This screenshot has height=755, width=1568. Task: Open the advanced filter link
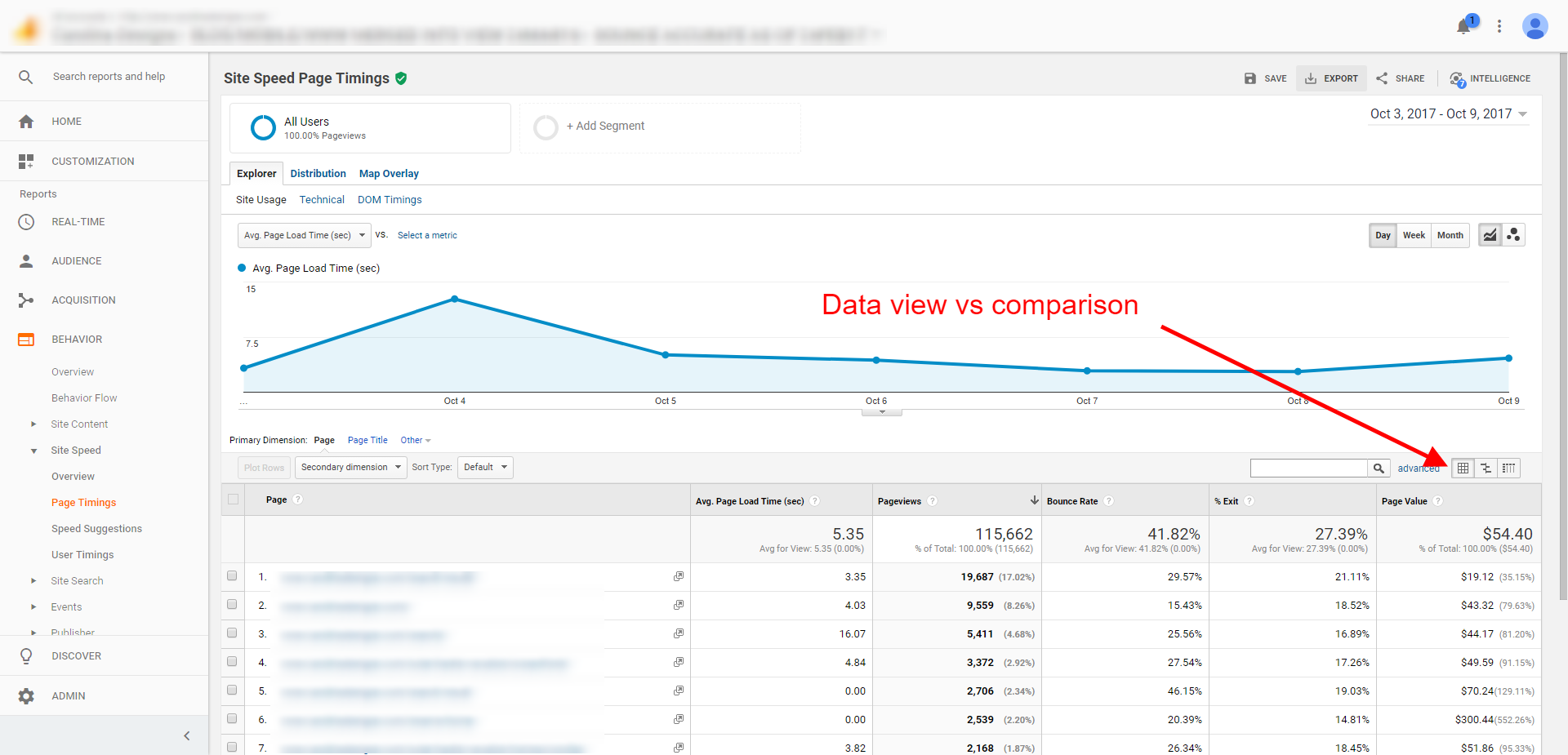click(1418, 468)
